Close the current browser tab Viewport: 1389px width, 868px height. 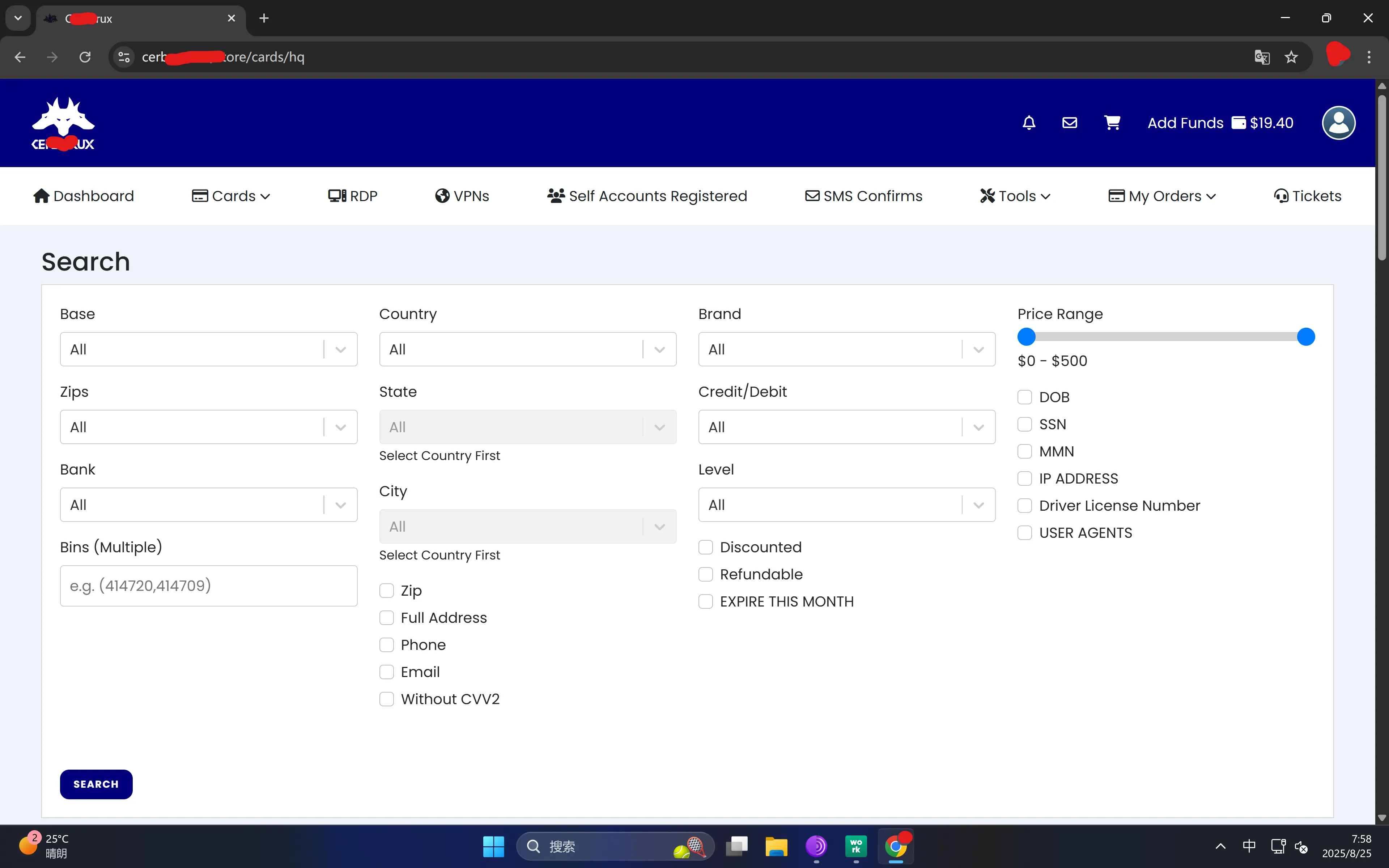point(231,18)
